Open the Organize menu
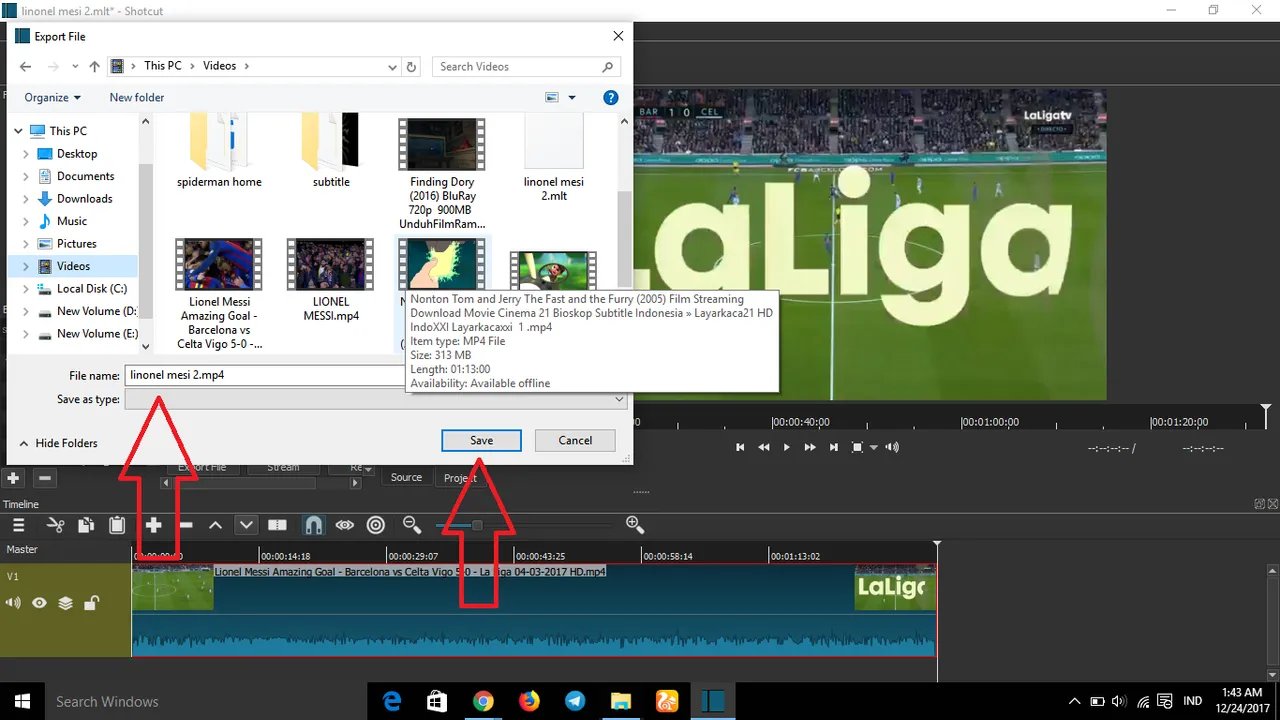This screenshot has width=1280, height=720. pyautogui.click(x=52, y=98)
